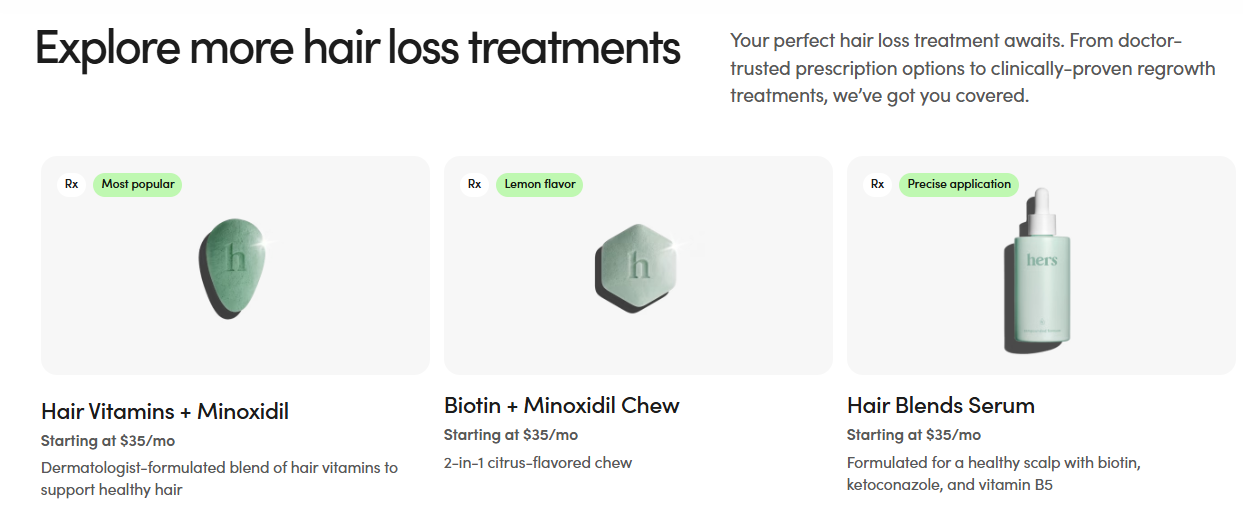Click the Starting at $35/mo under Biotin Chew
This screenshot has width=1243, height=526.
coord(511,434)
